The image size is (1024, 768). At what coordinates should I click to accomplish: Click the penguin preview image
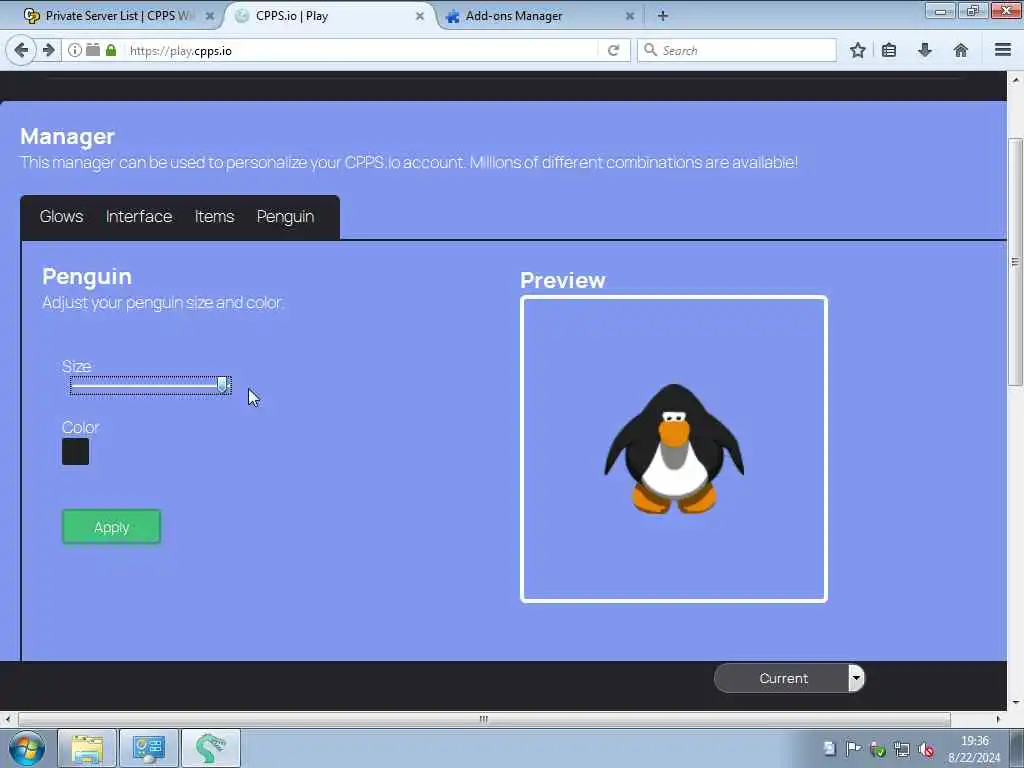(x=674, y=449)
